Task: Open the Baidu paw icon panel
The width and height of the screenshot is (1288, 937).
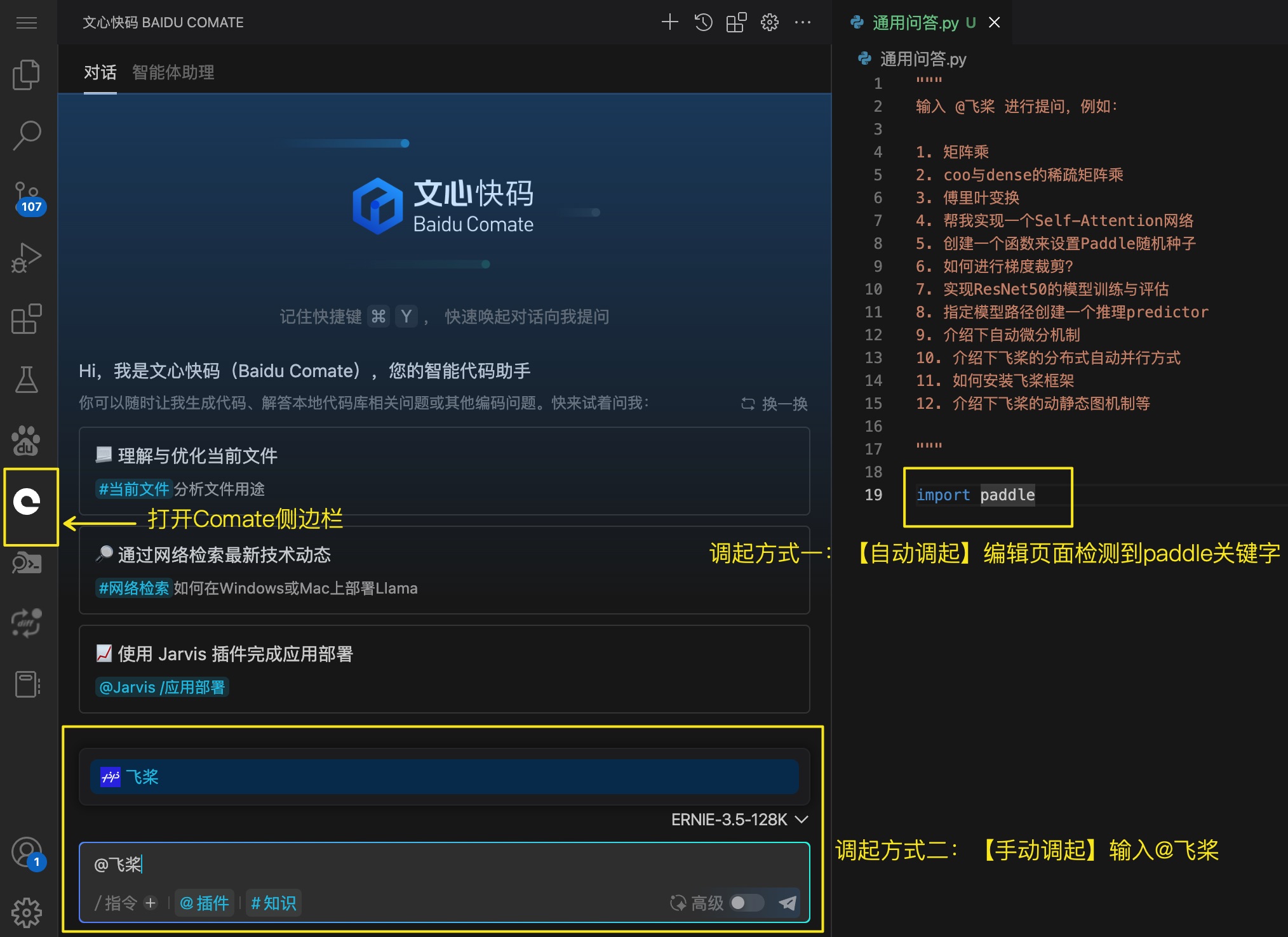Action: [x=27, y=441]
